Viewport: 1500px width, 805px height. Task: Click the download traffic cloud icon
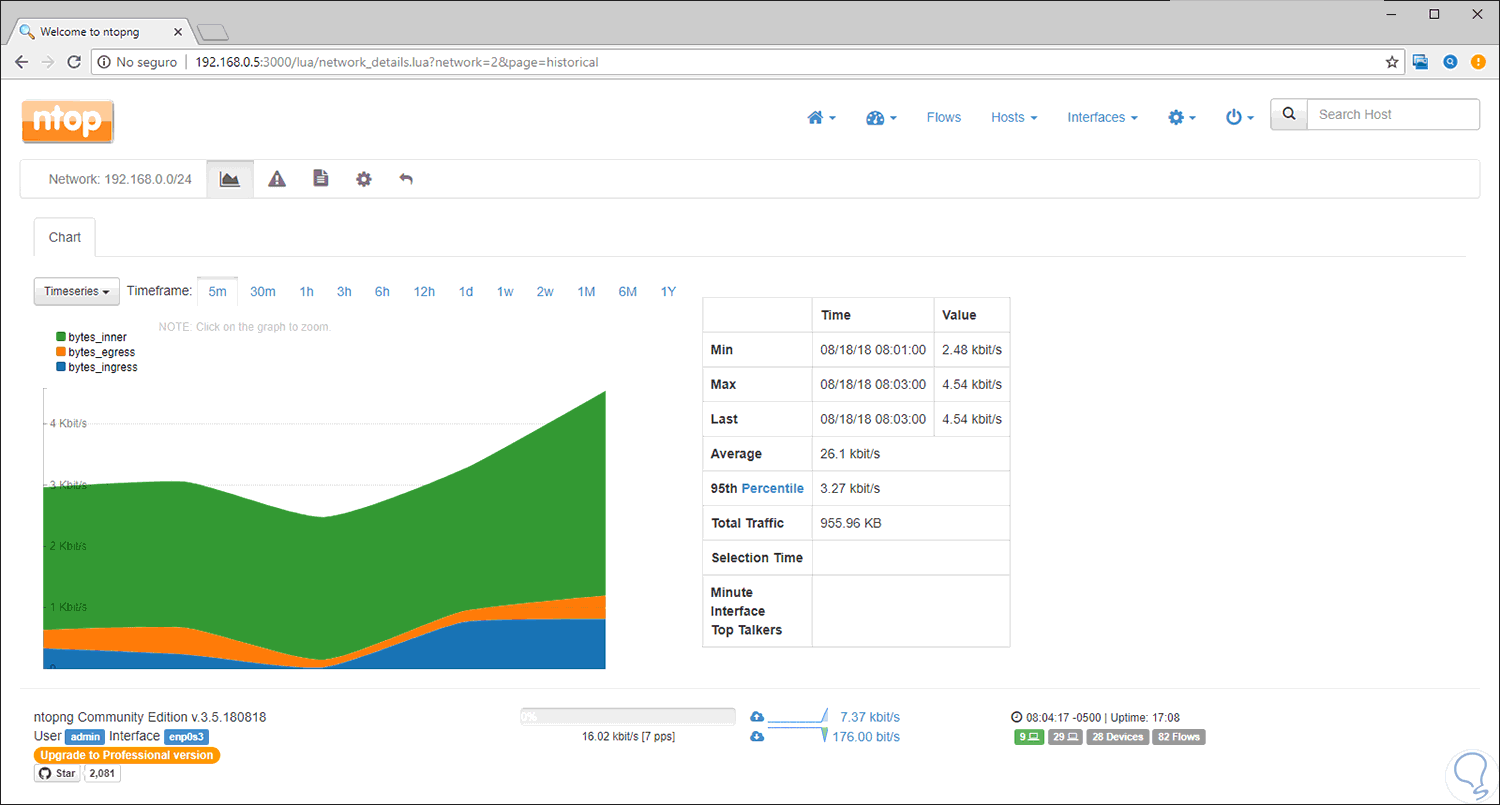point(757,737)
